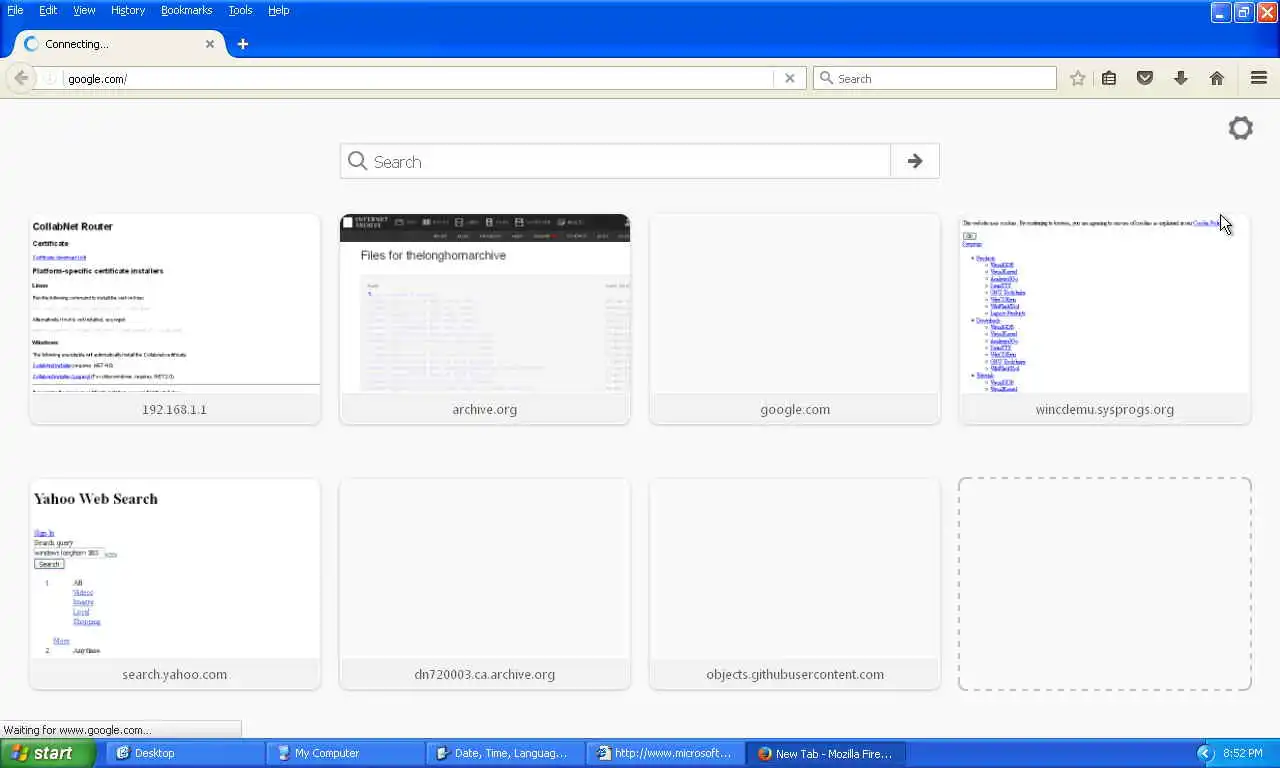Click the google.com address bar
This screenshot has width=1280, height=768.
pyautogui.click(x=418, y=78)
